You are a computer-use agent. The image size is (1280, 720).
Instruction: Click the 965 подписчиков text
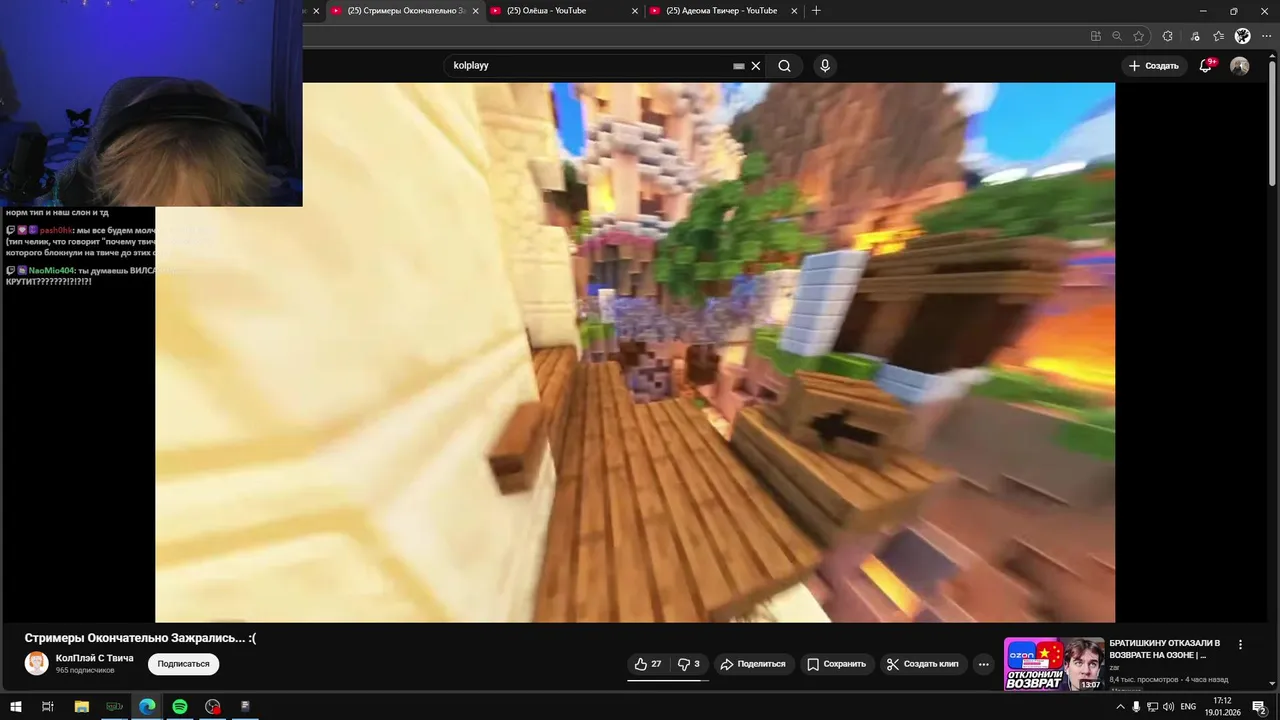coord(85,670)
